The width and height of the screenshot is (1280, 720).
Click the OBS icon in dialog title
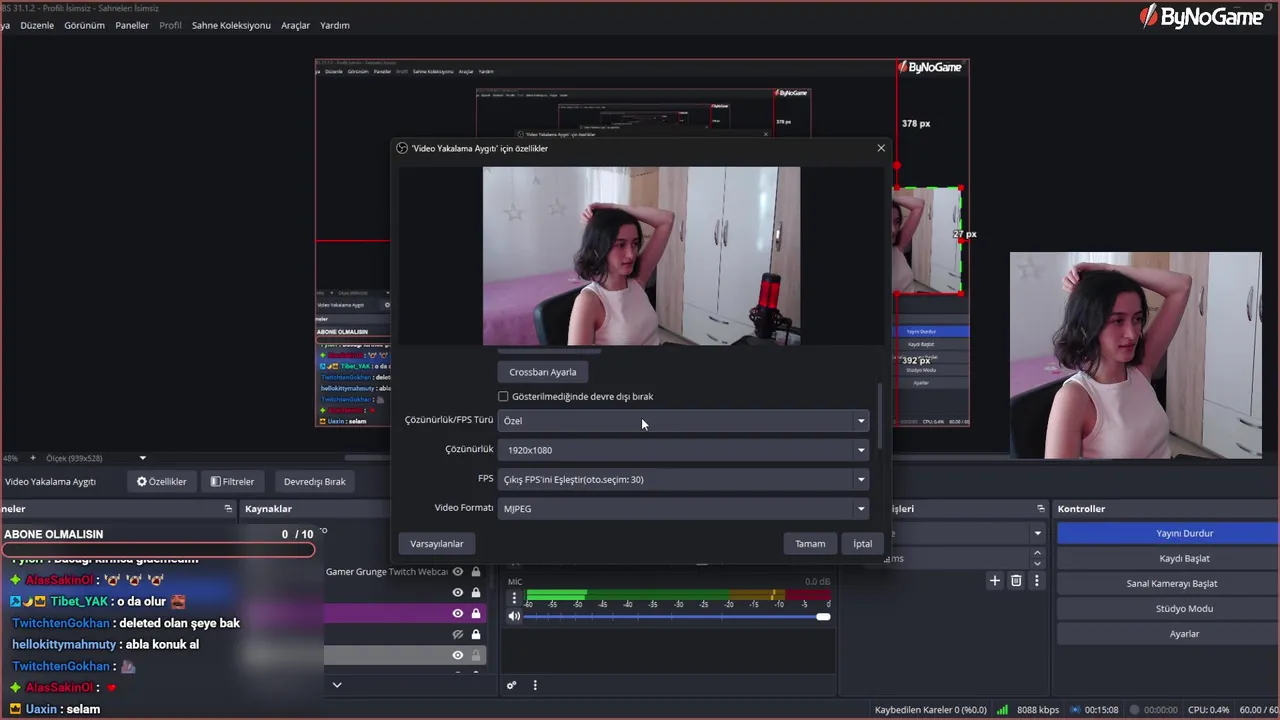tap(402, 148)
